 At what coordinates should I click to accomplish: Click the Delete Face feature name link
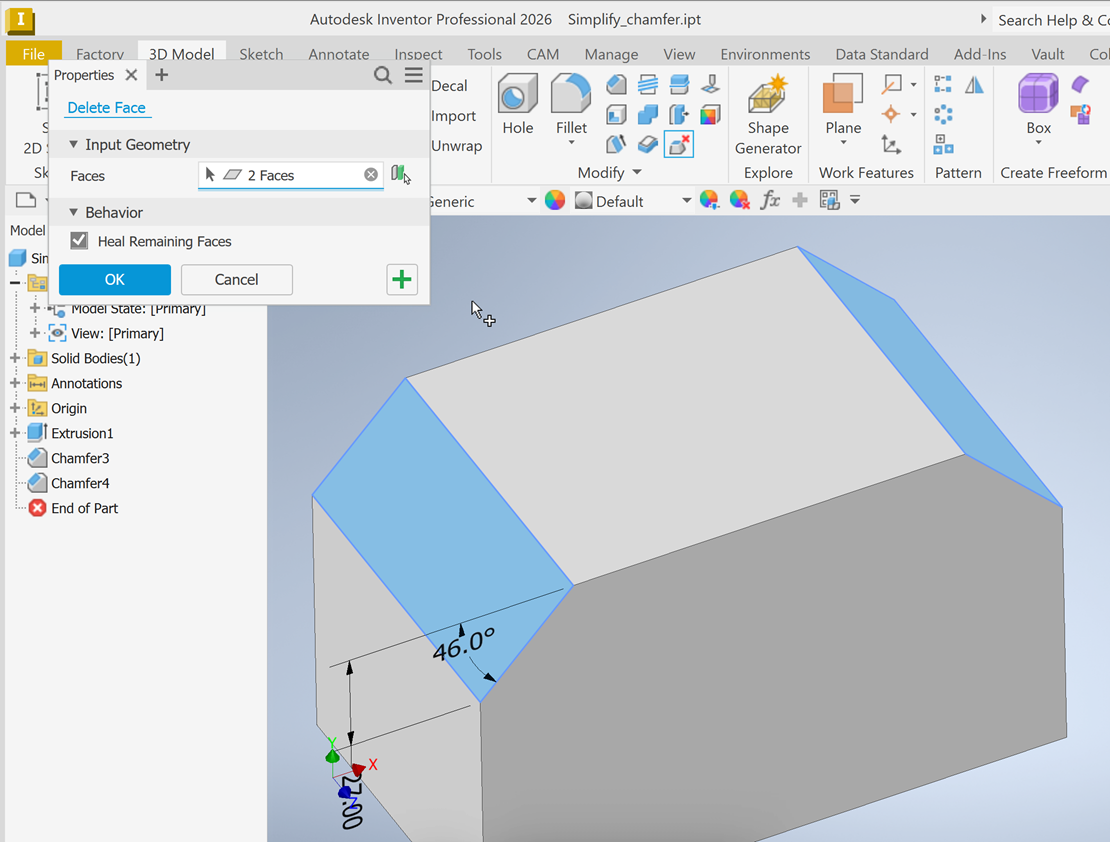tap(106, 108)
